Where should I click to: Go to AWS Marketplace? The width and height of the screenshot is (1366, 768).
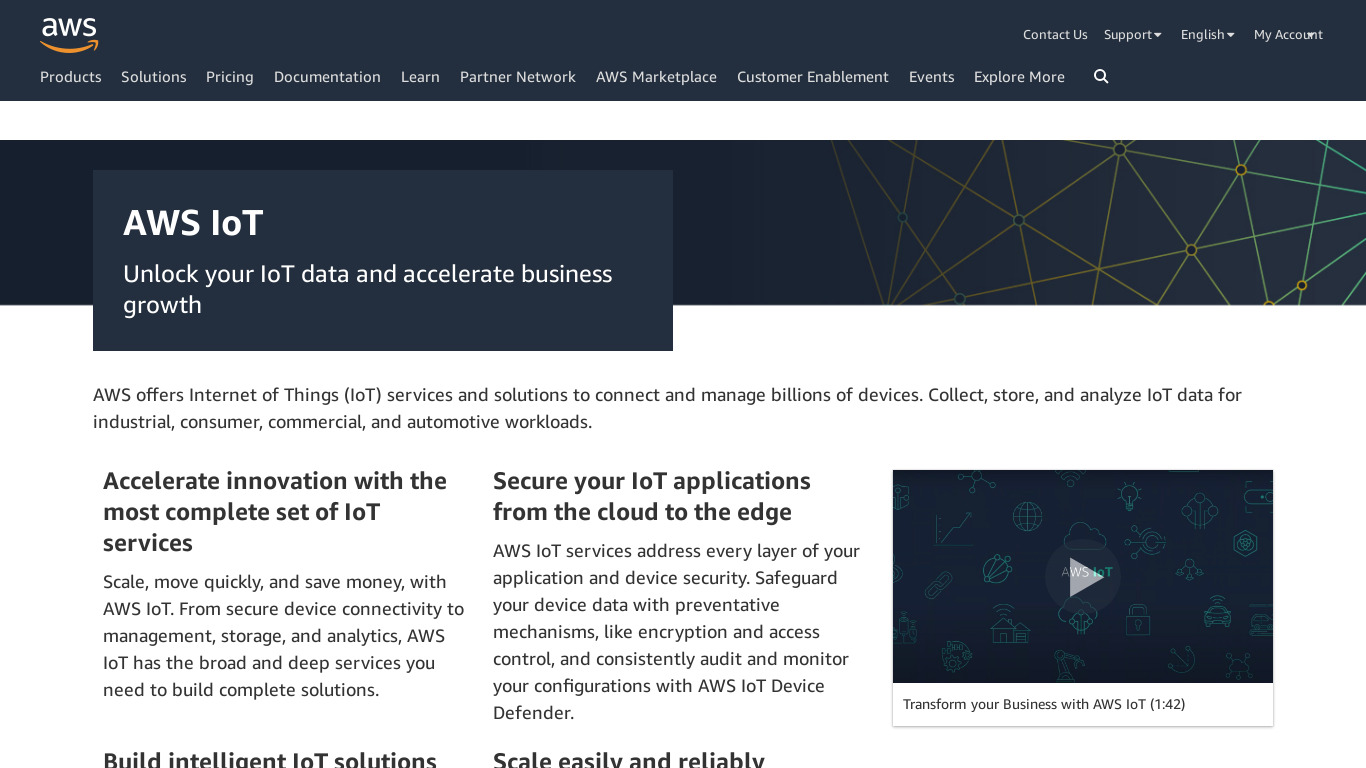[656, 77]
